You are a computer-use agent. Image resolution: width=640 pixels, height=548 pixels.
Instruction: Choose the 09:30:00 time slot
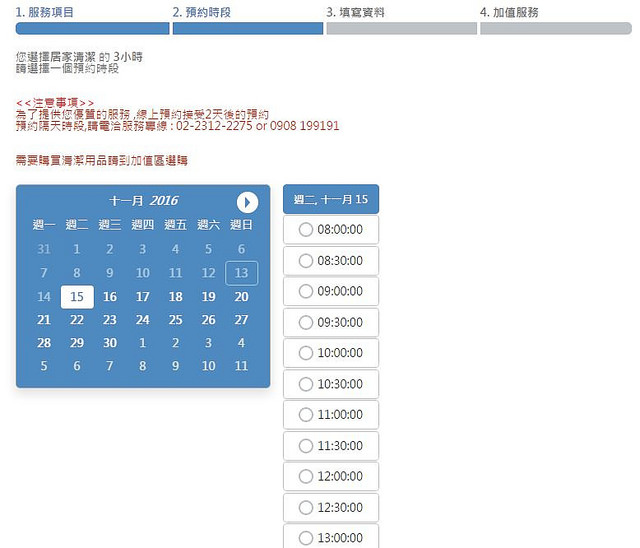click(x=306, y=322)
